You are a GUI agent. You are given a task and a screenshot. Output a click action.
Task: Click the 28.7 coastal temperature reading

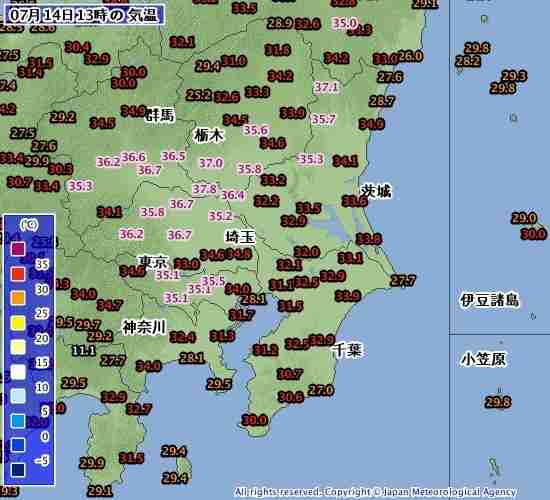(382, 102)
